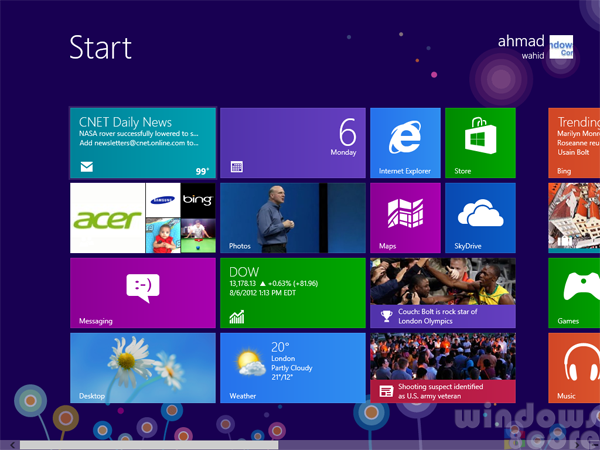
Task: Click the left arrow of the horizontal scrollbar
Action: coord(13,445)
